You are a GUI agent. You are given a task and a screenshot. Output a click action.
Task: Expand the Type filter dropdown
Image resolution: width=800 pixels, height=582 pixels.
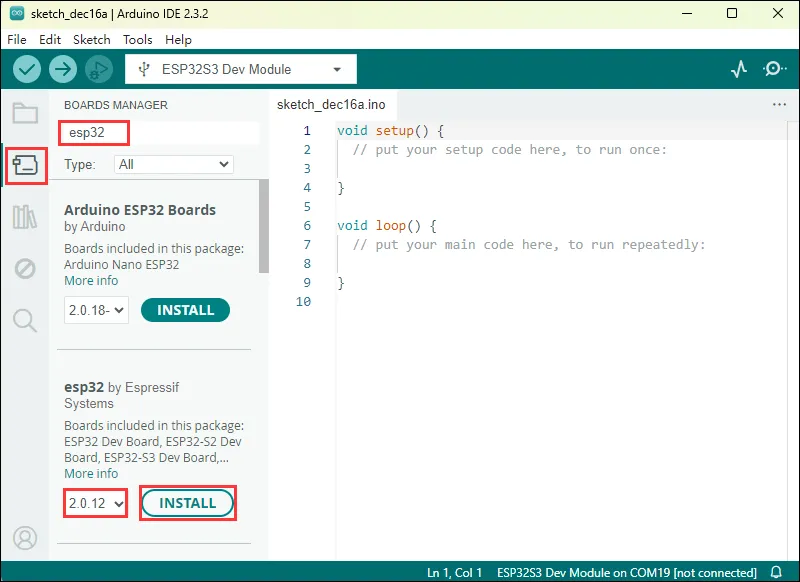tap(173, 164)
